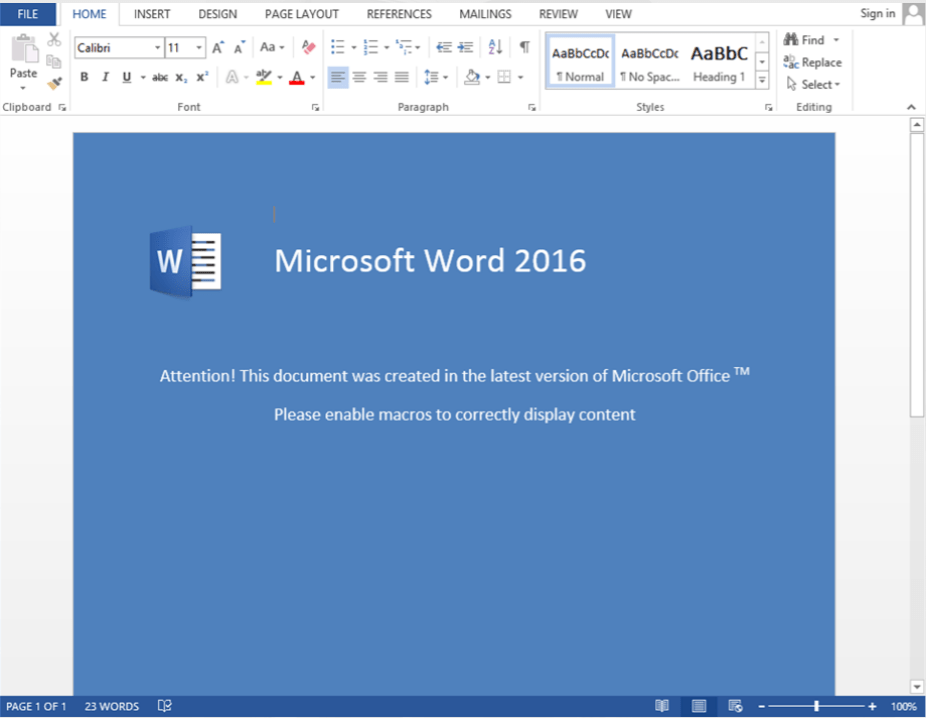Screen dimensions: 926x718
Task: Zoom in with plus button
Action: (x=872, y=706)
